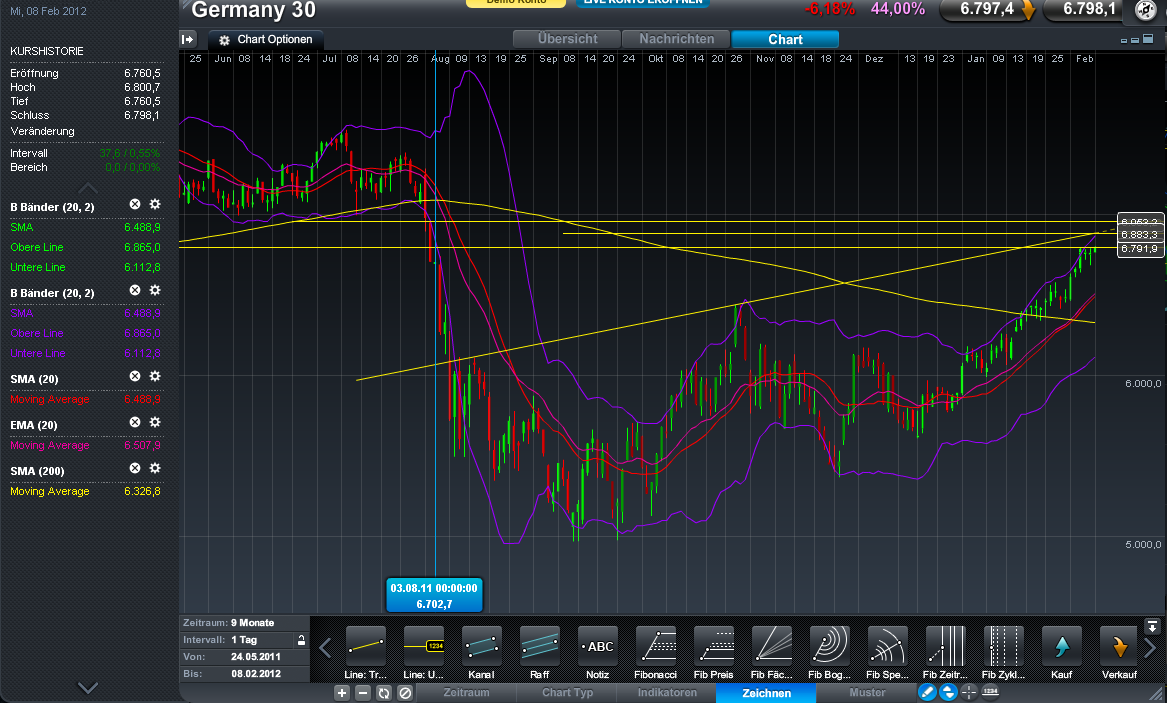Click the 6.883,3 price line label
Image resolution: width=1167 pixels, height=703 pixels.
pos(1139,234)
